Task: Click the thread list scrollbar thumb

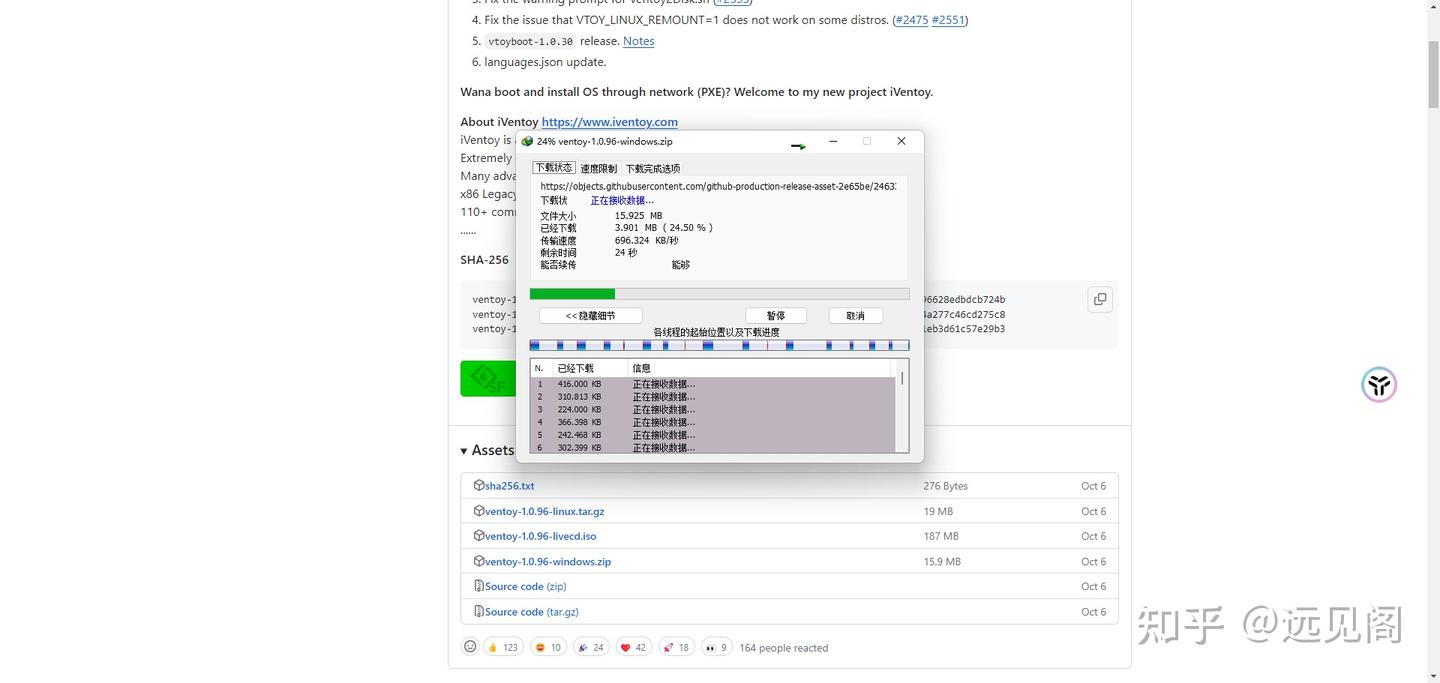Action: pos(902,378)
